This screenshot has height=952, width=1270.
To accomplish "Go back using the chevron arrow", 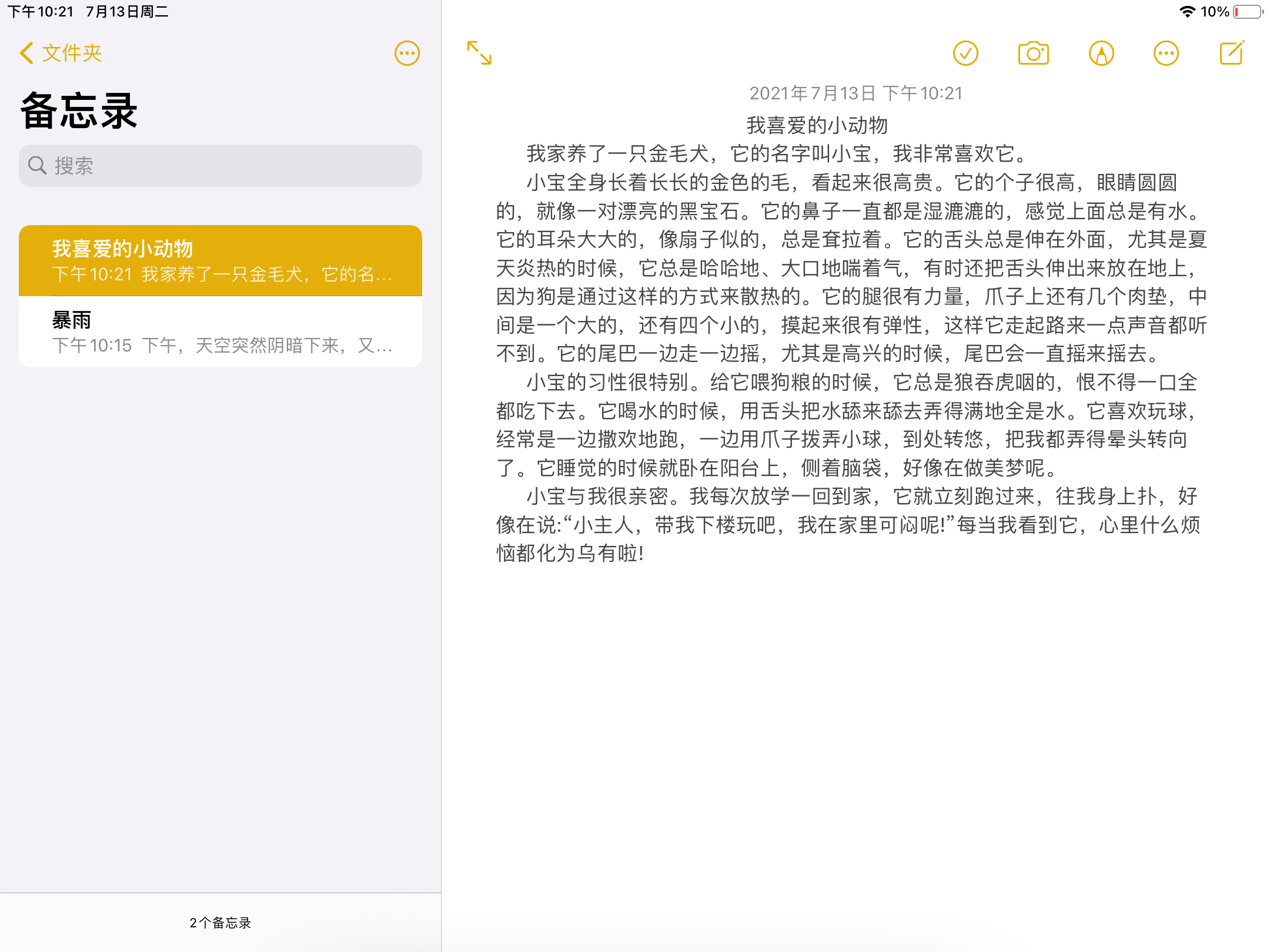I will [x=26, y=53].
